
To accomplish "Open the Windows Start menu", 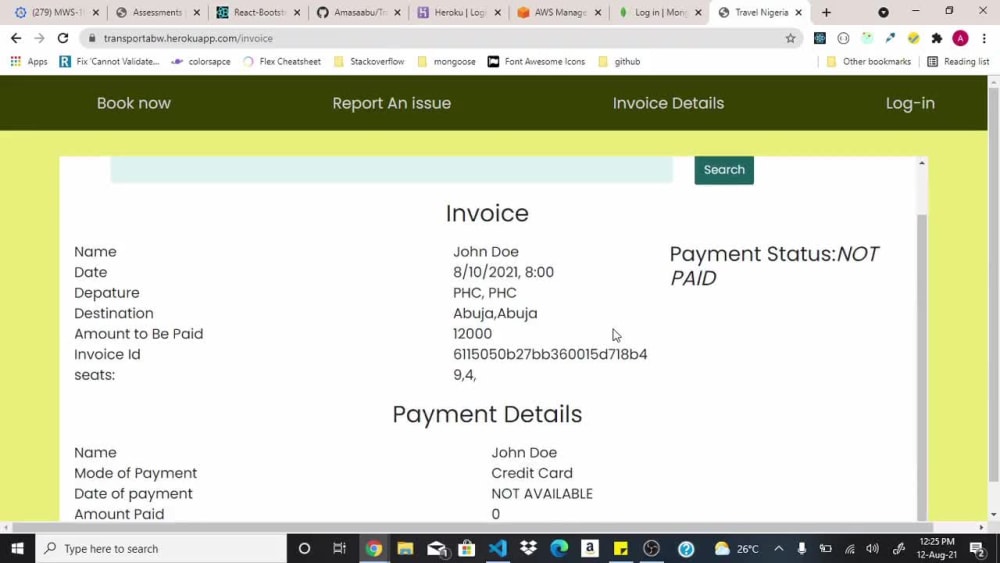I will [17, 548].
